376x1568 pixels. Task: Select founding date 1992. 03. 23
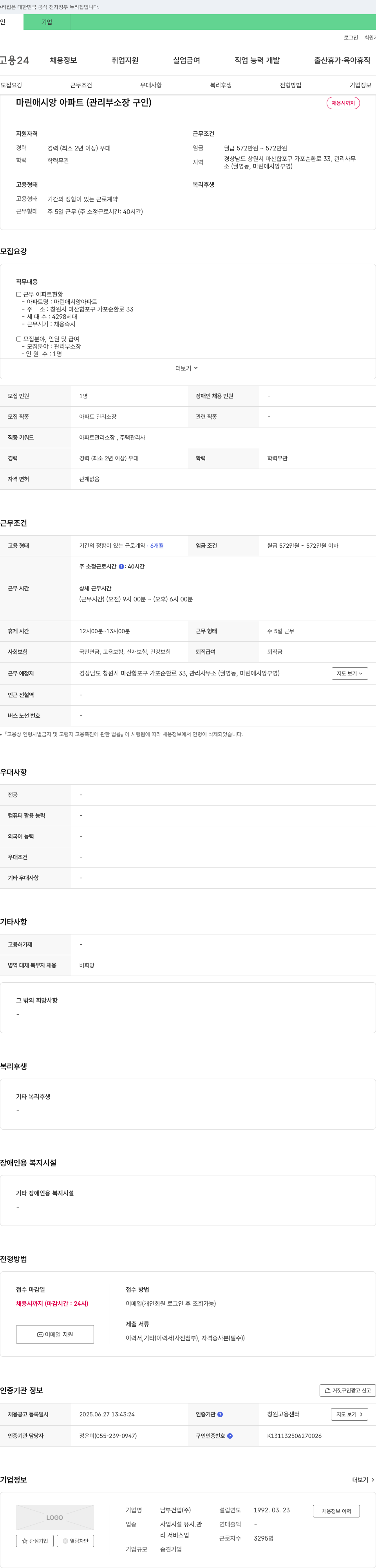pyautogui.click(x=271, y=1510)
